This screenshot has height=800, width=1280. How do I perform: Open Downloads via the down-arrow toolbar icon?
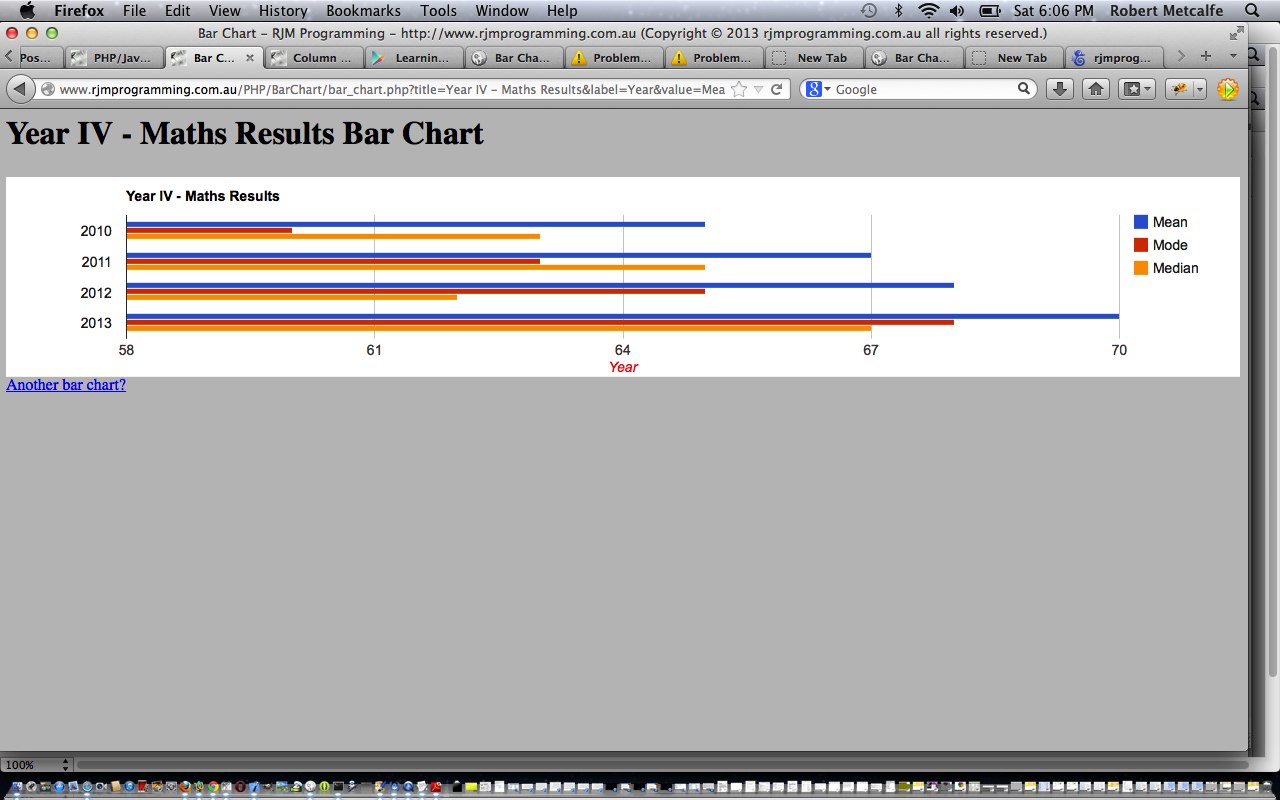1060,89
